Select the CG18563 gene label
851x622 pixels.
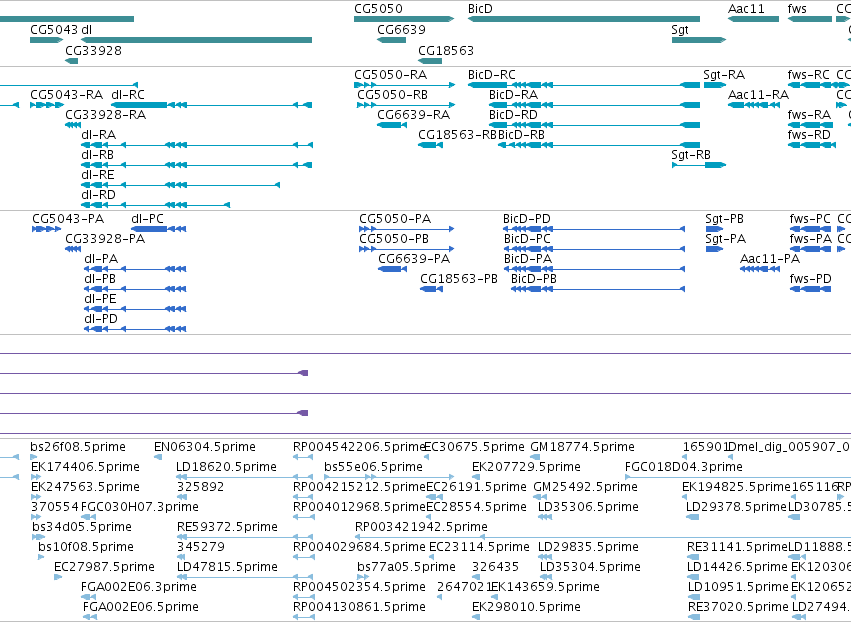coord(446,50)
